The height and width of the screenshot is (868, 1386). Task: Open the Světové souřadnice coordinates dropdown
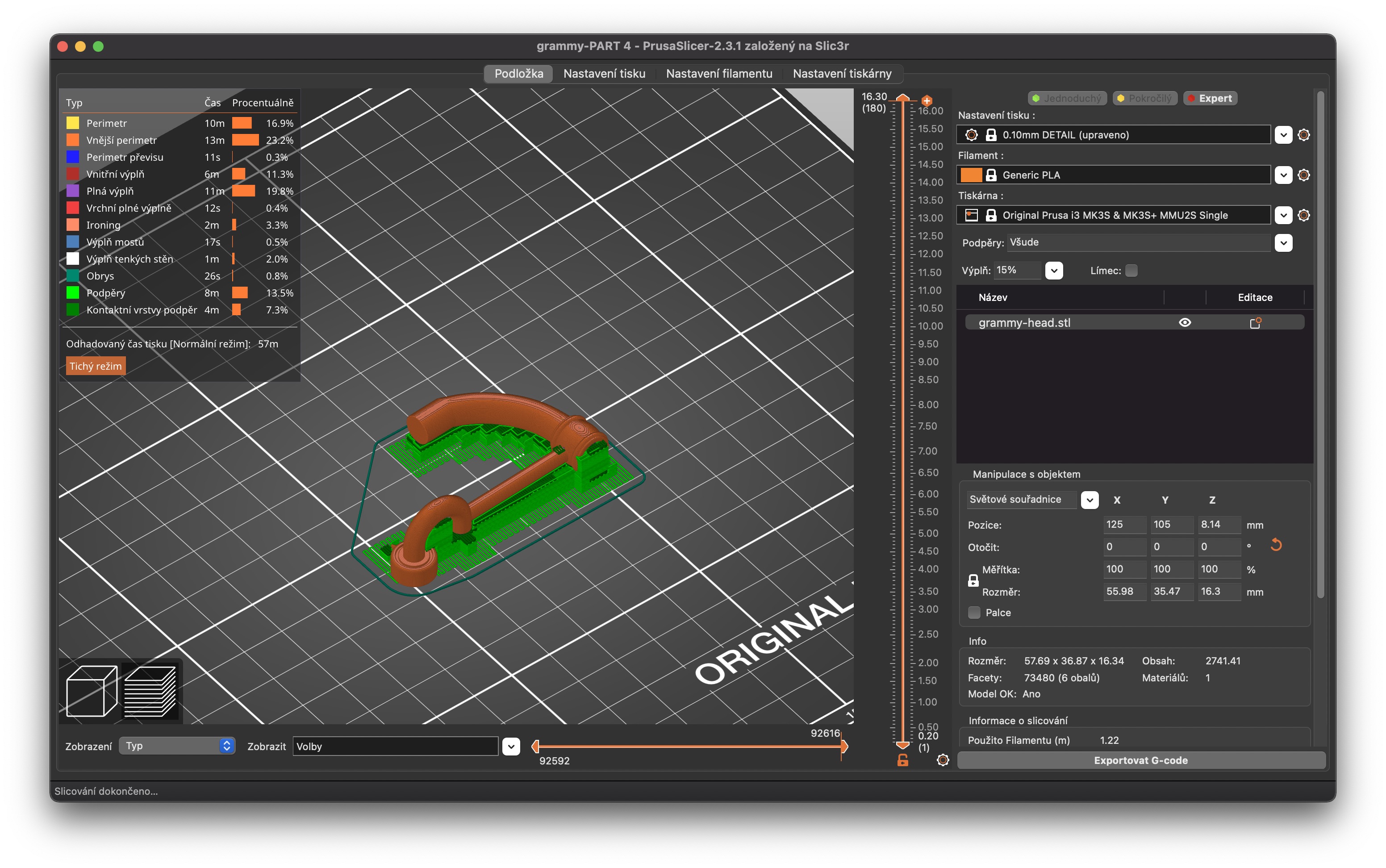(1089, 500)
